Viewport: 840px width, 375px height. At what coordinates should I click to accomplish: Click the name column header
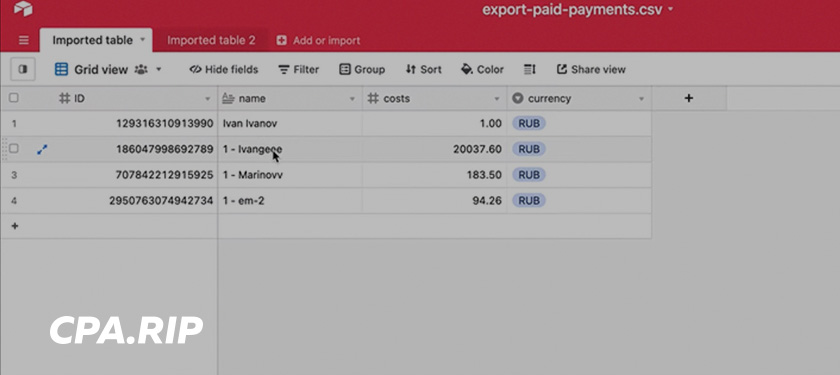290,99
